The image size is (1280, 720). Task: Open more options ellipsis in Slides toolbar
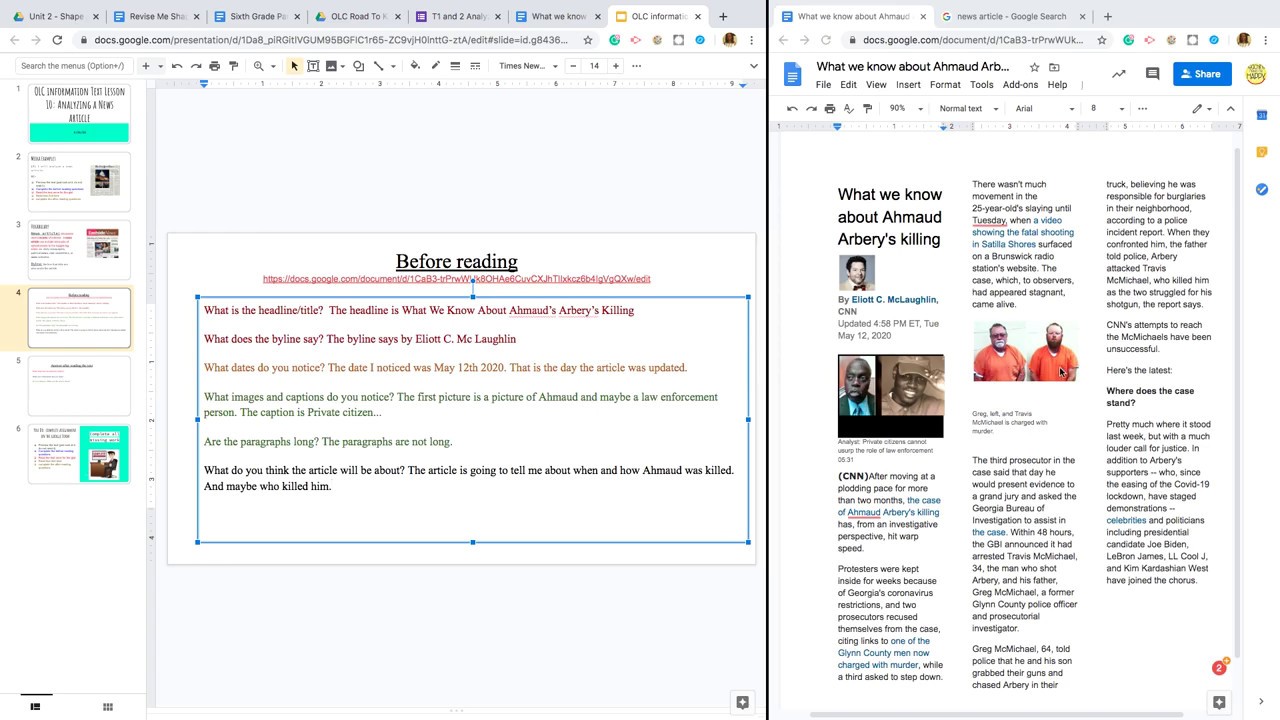[x=636, y=66]
